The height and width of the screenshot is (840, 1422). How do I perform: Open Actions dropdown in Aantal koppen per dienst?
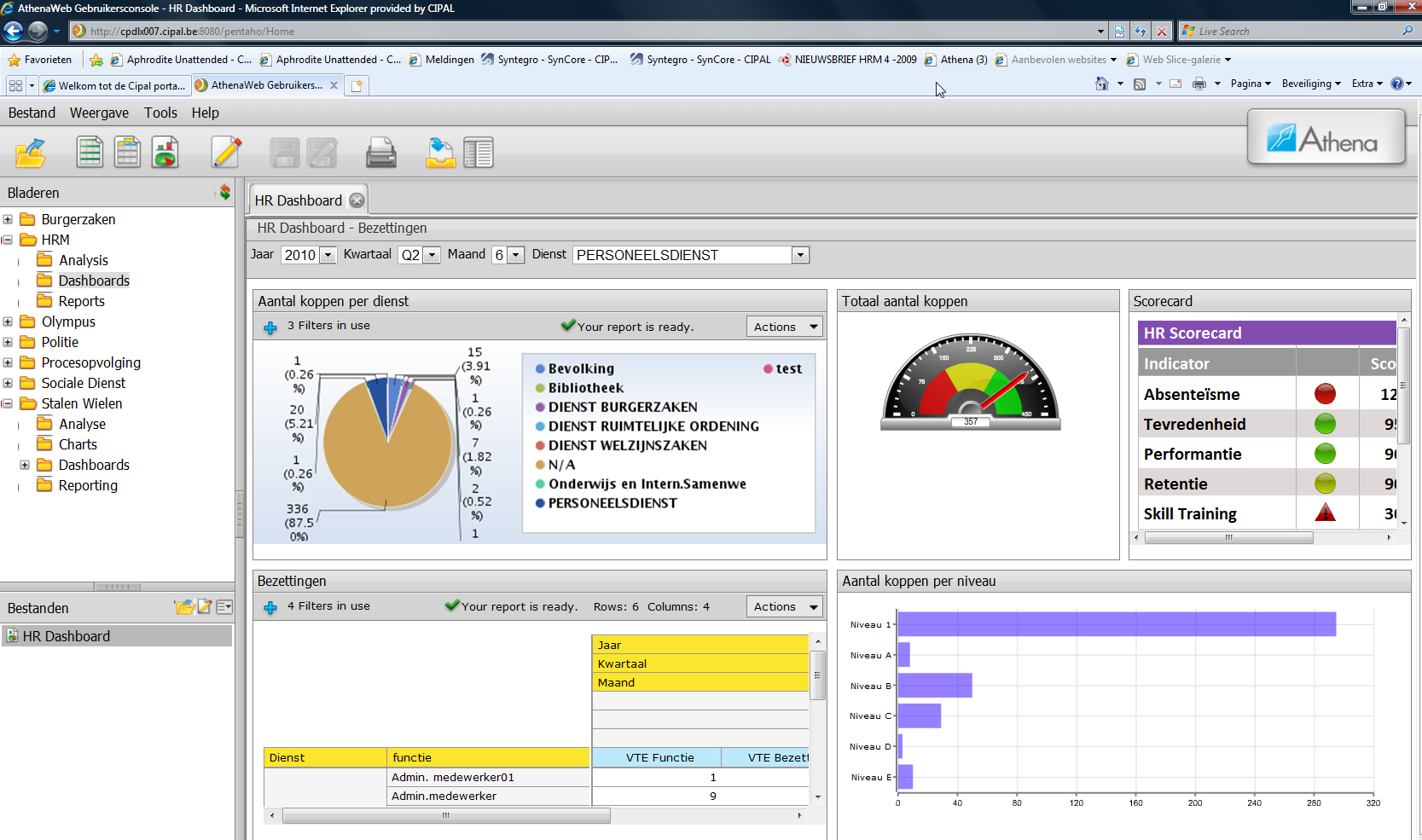coord(785,327)
